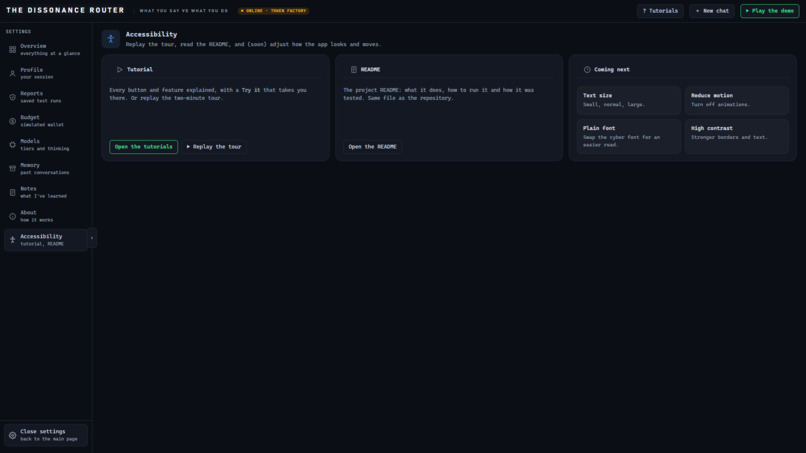Screen dimensions: 806x453
Task: Click the Tutorials button in the top bar
Action: click(x=660, y=11)
